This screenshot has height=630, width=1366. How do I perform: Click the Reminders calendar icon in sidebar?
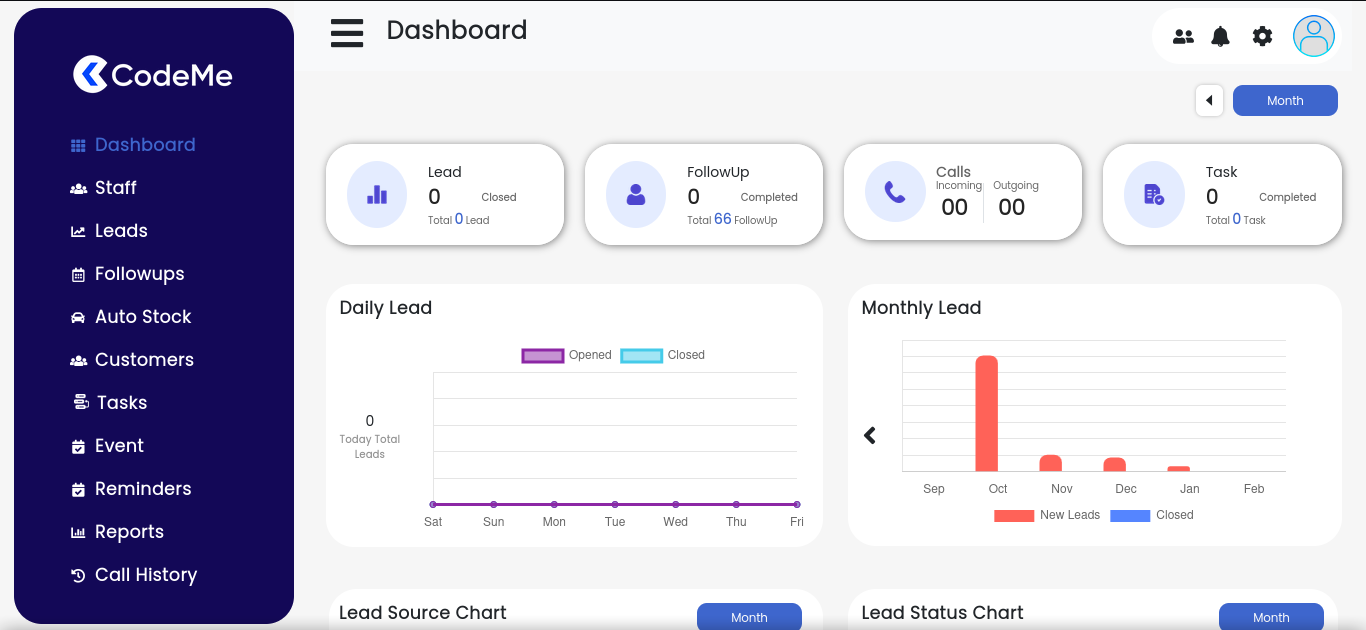78,490
